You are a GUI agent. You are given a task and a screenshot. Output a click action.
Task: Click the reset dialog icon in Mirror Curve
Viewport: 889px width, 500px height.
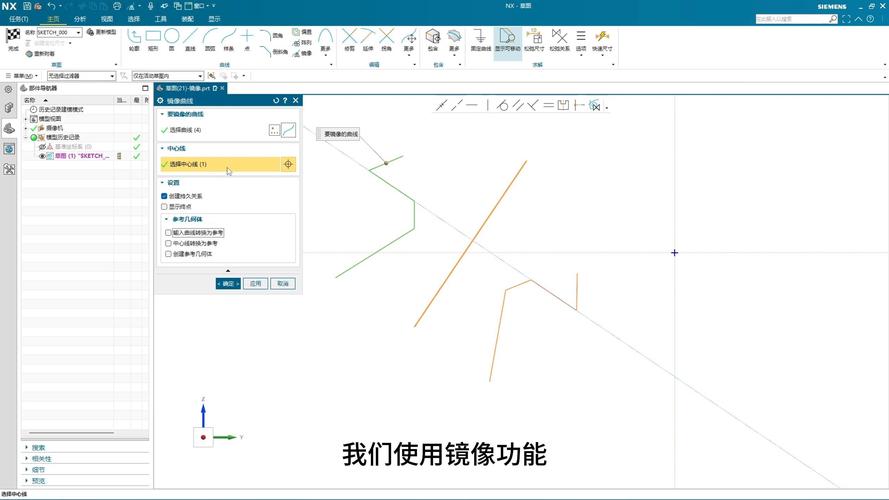tap(276, 100)
